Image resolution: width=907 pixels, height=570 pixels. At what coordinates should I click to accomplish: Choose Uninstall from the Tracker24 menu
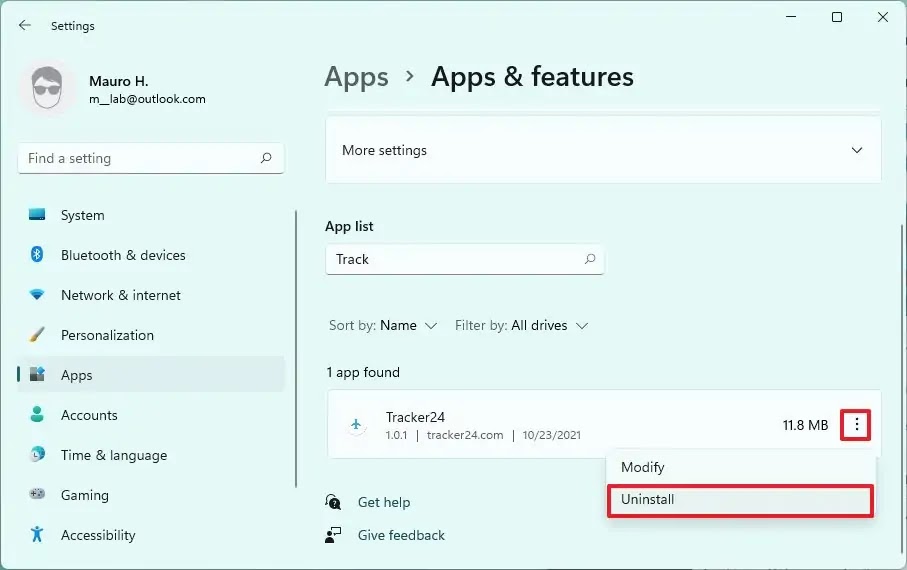pyautogui.click(x=740, y=500)
